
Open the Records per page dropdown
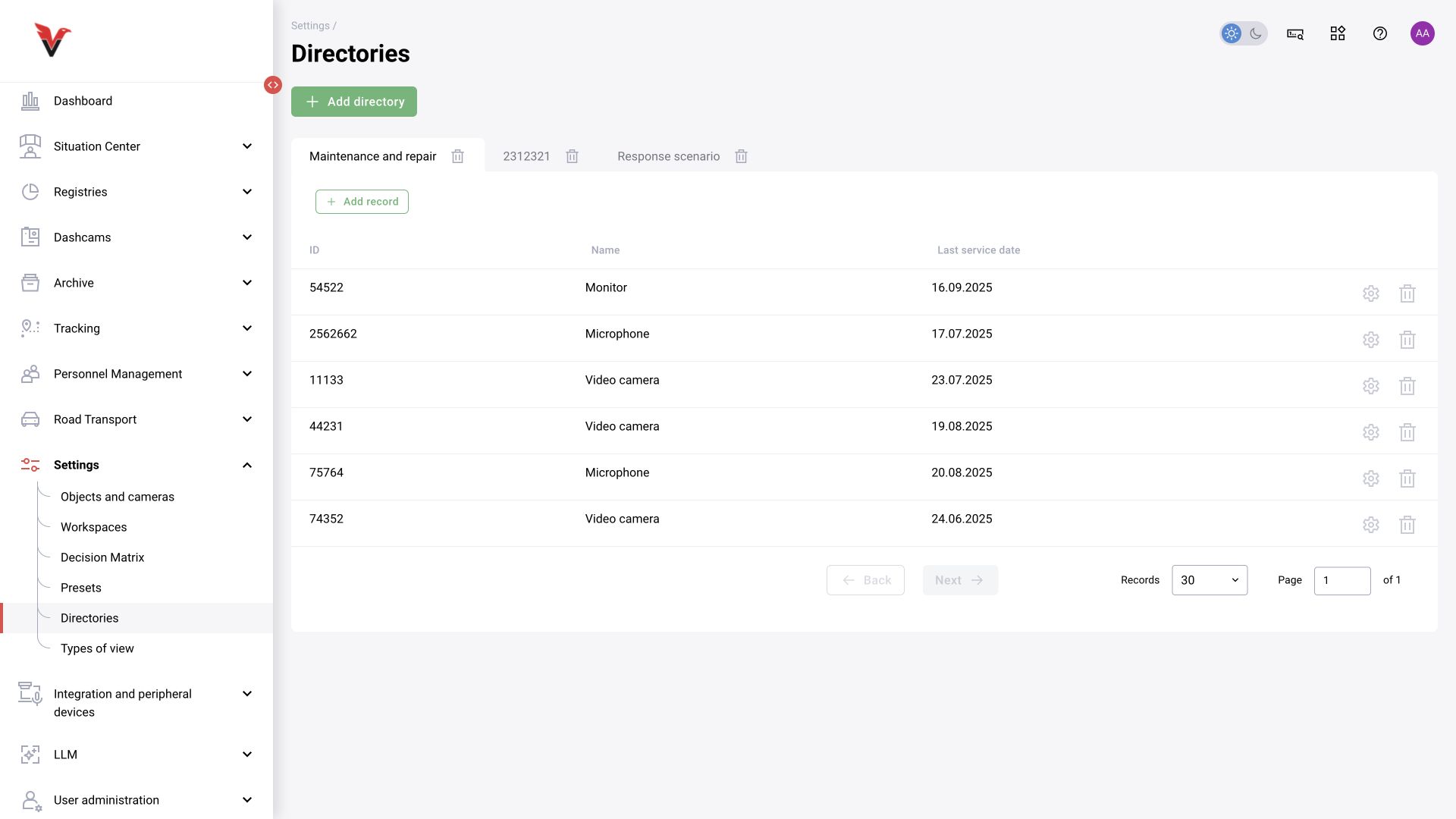[1210, 580]
